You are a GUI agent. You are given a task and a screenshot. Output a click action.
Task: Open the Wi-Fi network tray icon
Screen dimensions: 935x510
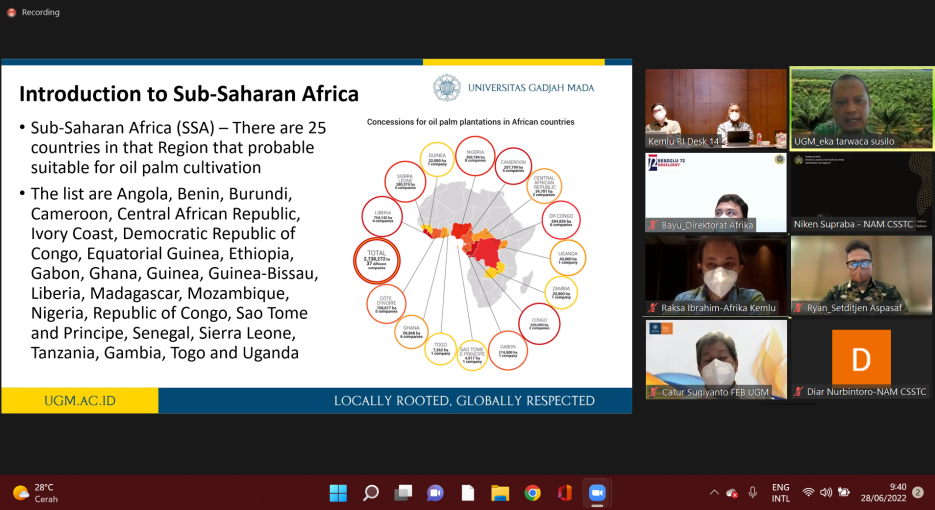808,492
